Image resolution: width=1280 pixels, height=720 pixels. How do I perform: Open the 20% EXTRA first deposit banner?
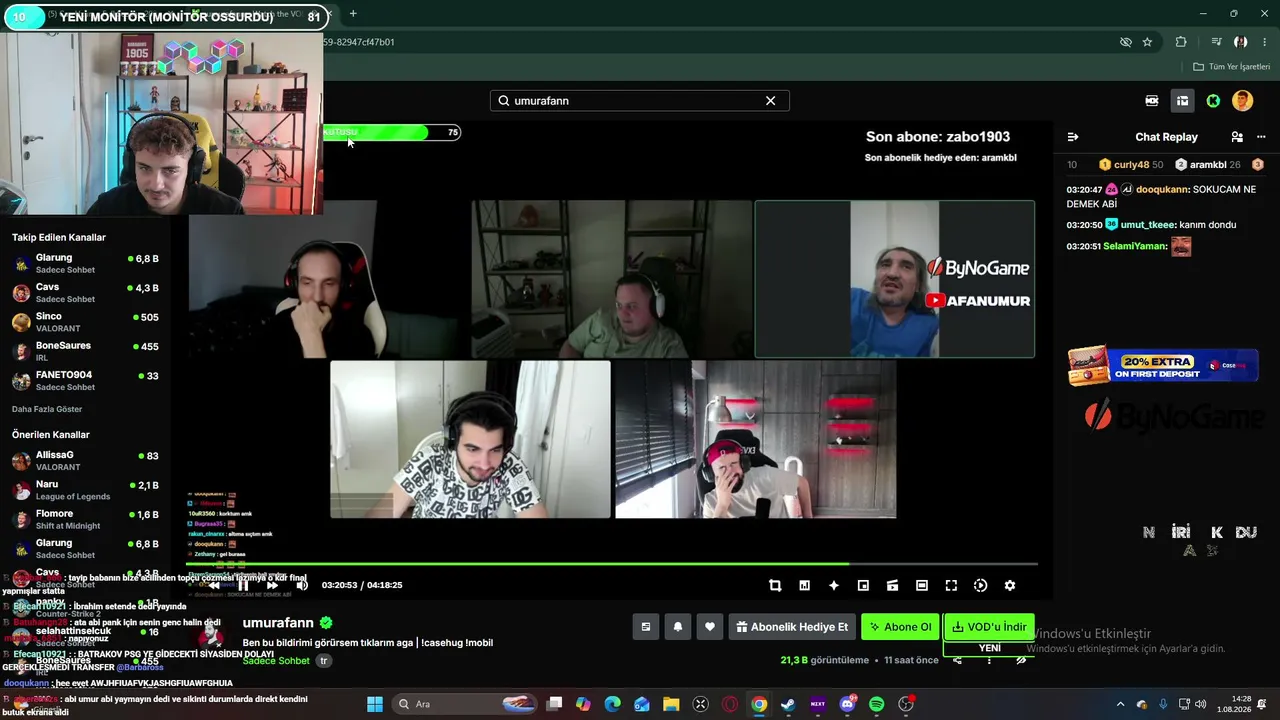[x=1163, y=366]
